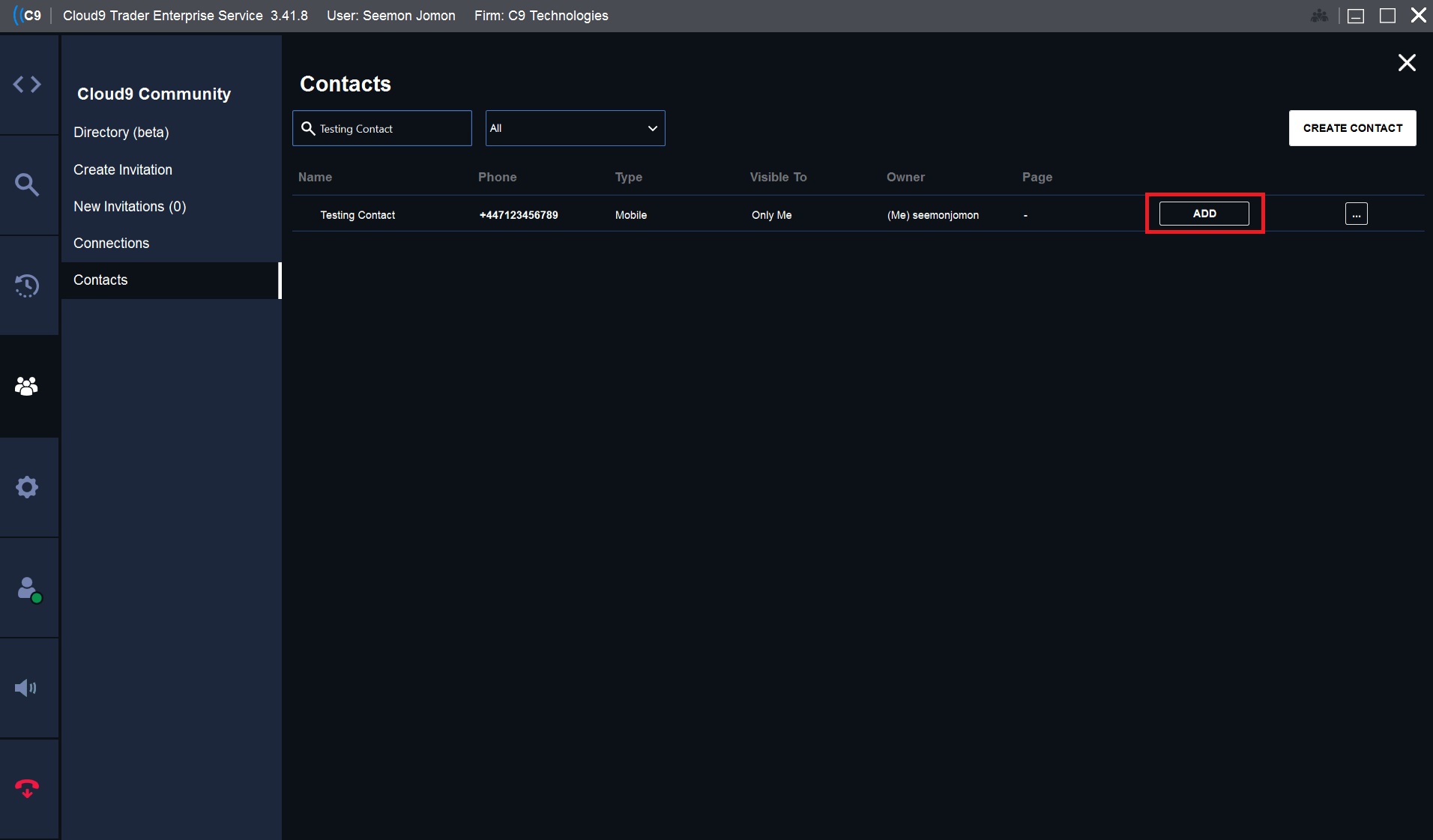
Task: Select the Testing Contact name cell
Action: pos(358,215)
